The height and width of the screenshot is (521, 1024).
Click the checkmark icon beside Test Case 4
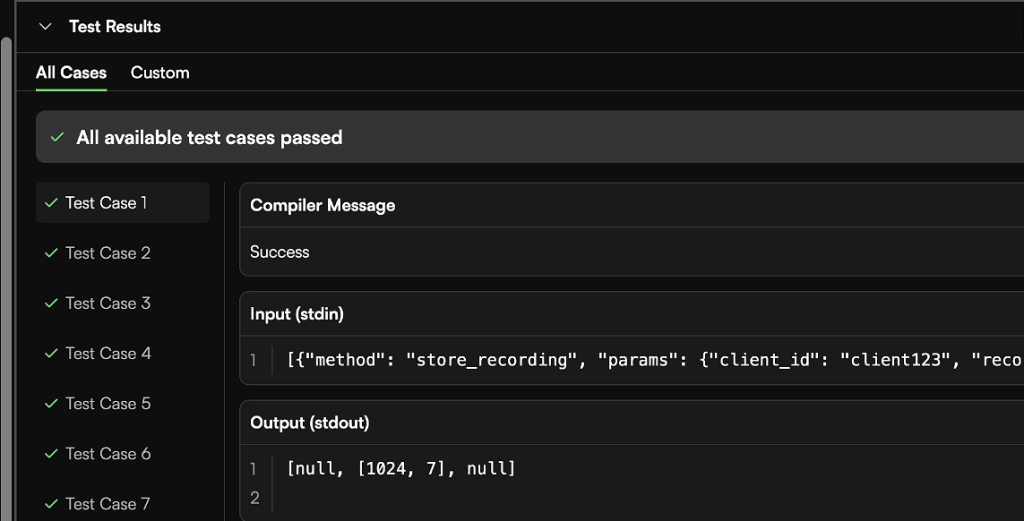click(x=51, y=353)
